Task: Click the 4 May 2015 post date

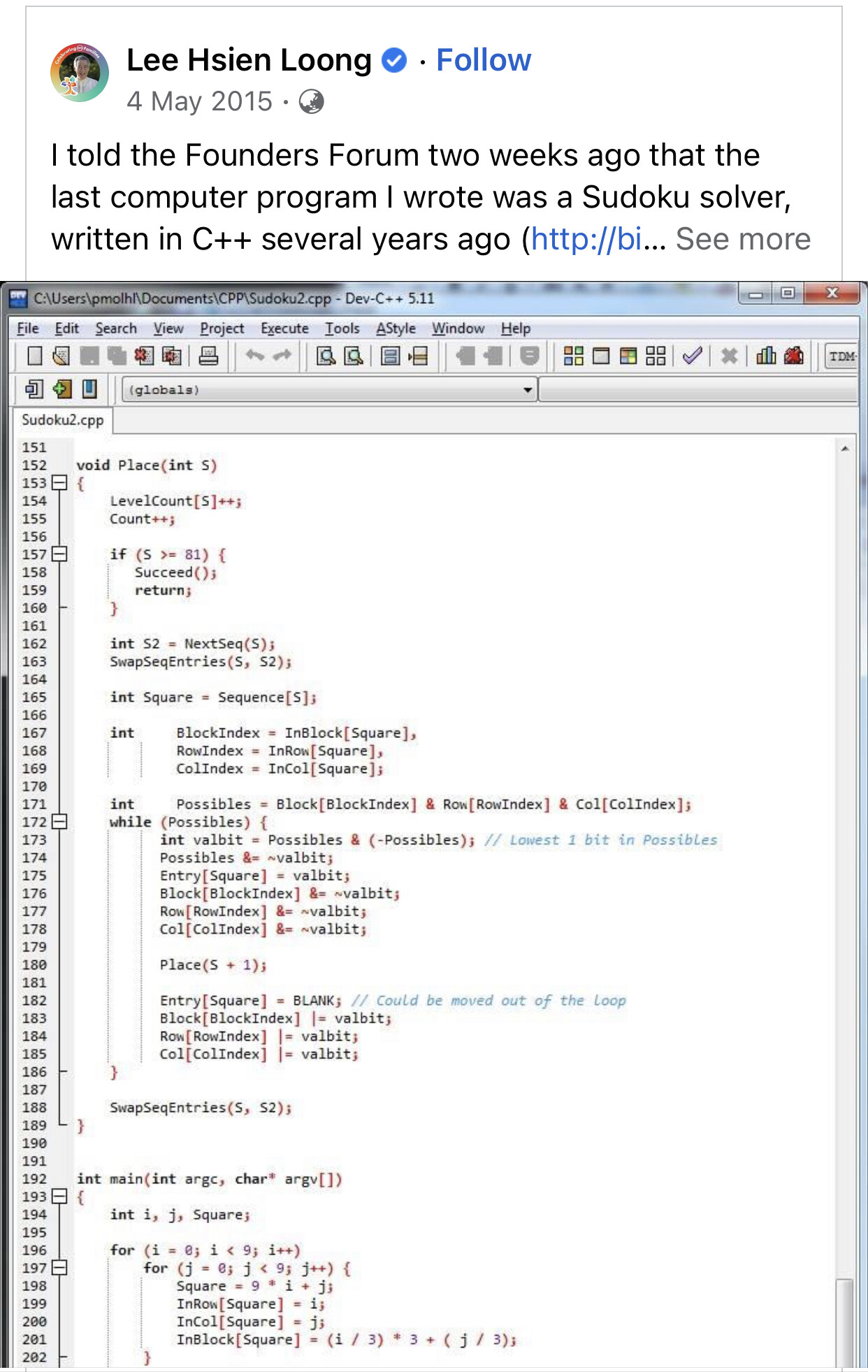Action: click(200, 101)
